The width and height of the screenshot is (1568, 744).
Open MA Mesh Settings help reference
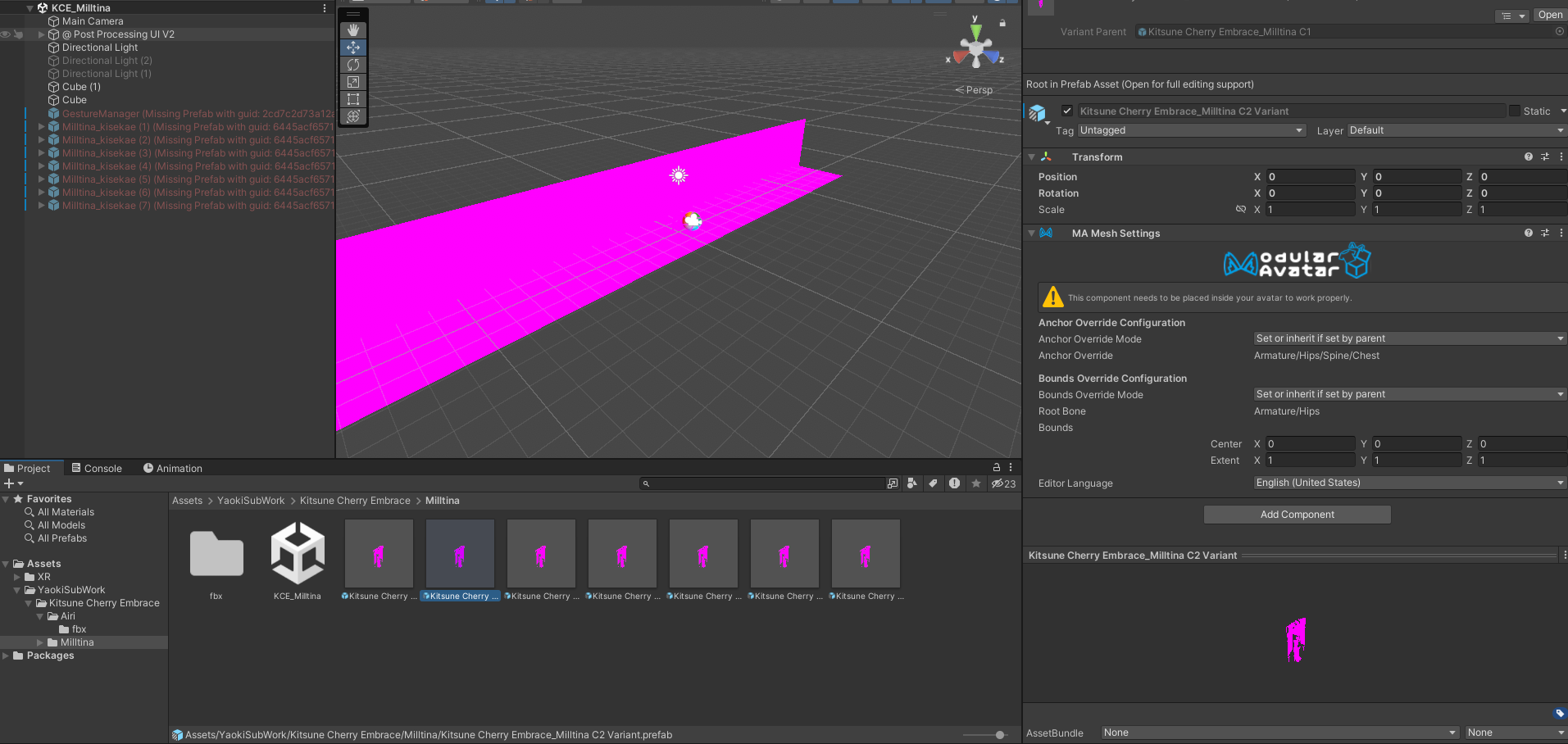click(x=1529, y=233)
